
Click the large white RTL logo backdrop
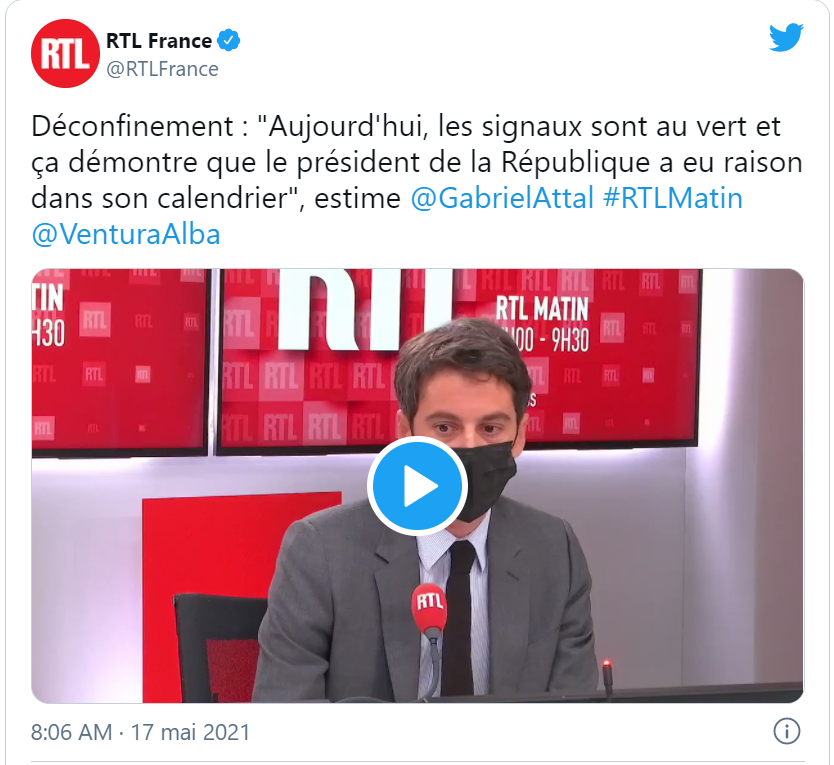pyautogui.click(x=366, y=310)
